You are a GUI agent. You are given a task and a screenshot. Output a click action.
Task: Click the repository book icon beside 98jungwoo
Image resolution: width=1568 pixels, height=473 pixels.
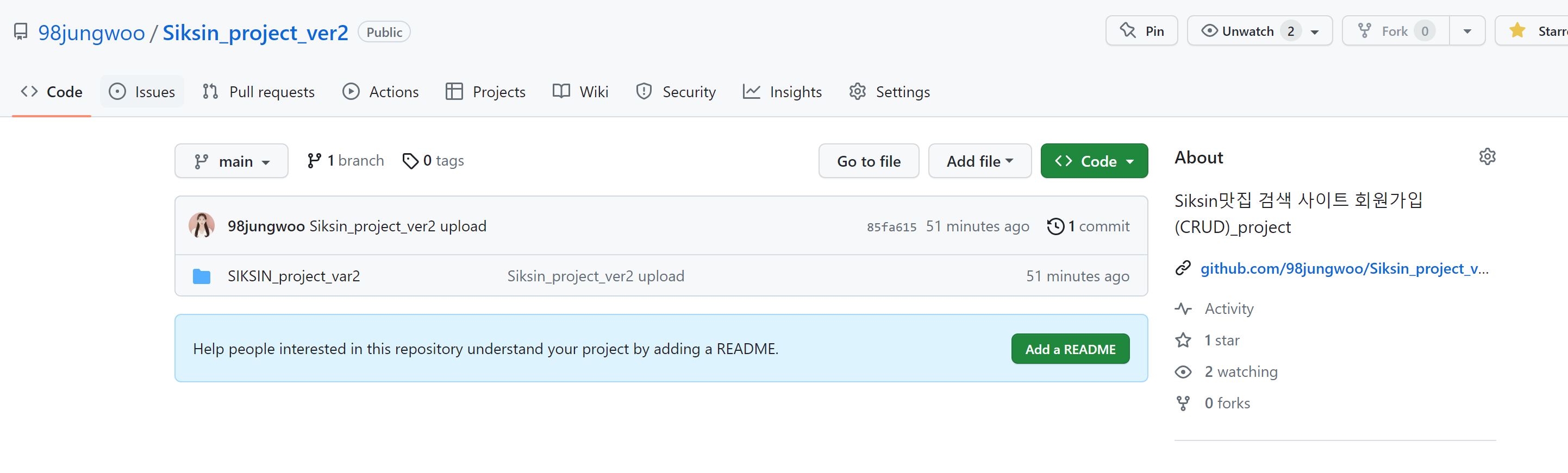(x=21, y=31)
